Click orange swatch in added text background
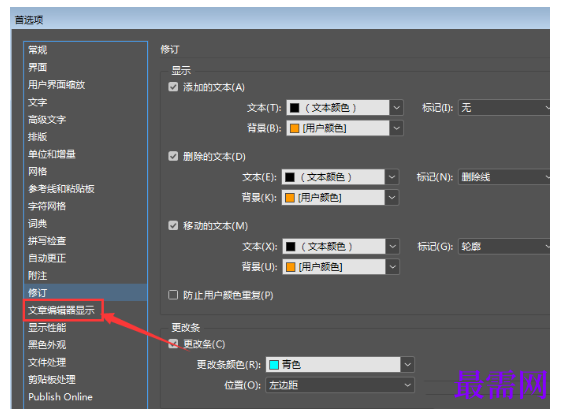The image size is (566, 416). coord(295,128)
